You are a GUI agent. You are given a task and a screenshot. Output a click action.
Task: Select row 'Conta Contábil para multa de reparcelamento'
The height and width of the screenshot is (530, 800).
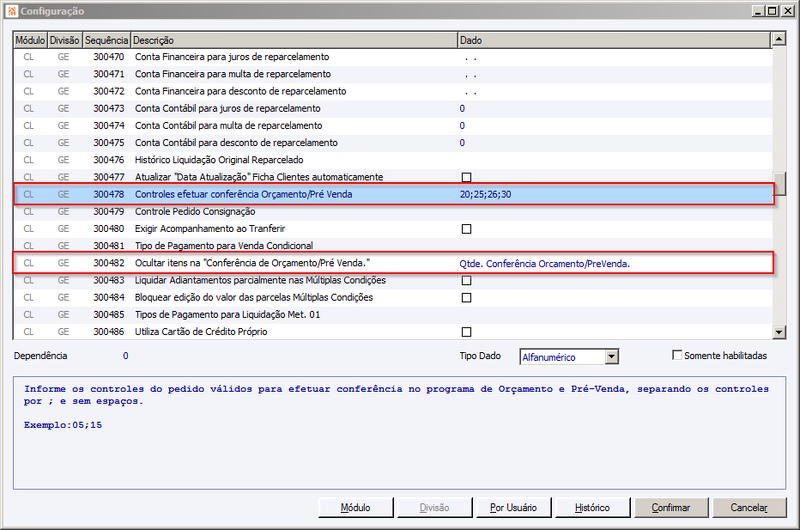point(392,126)
